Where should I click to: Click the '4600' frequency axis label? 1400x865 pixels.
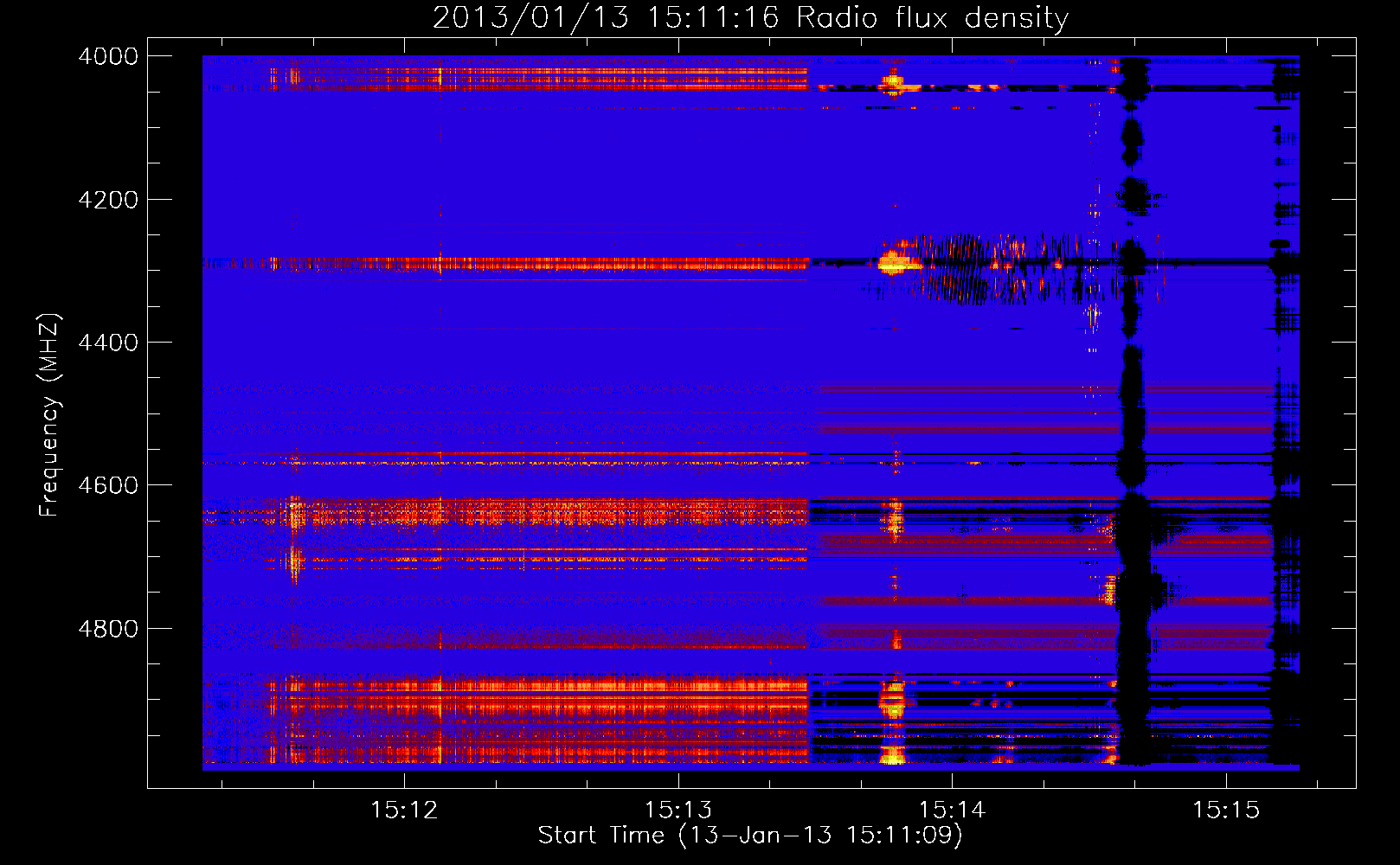coord(108,485)
